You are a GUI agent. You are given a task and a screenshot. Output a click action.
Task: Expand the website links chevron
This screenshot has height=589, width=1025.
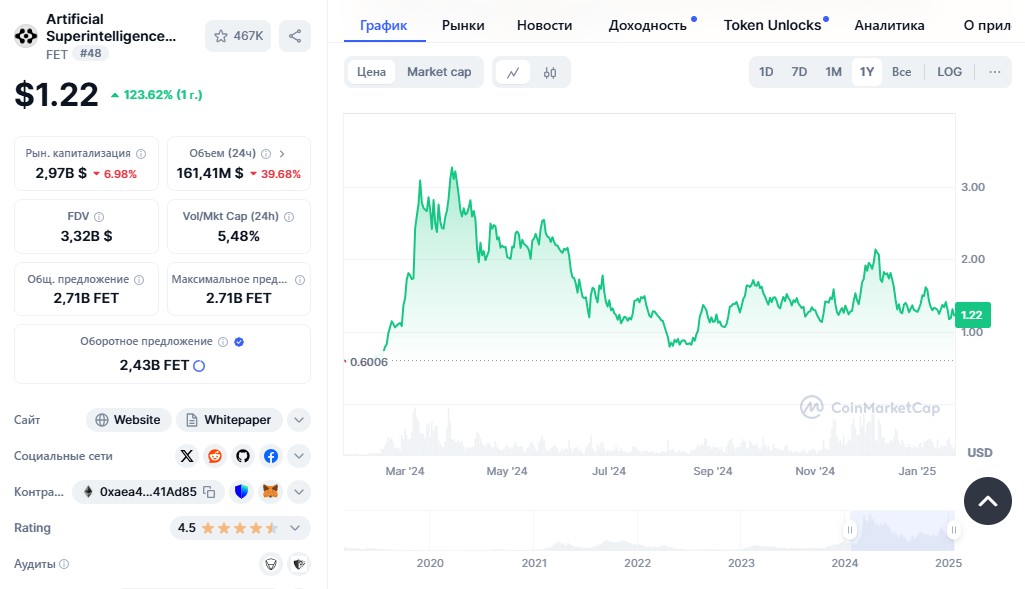[x=299, y=420]
